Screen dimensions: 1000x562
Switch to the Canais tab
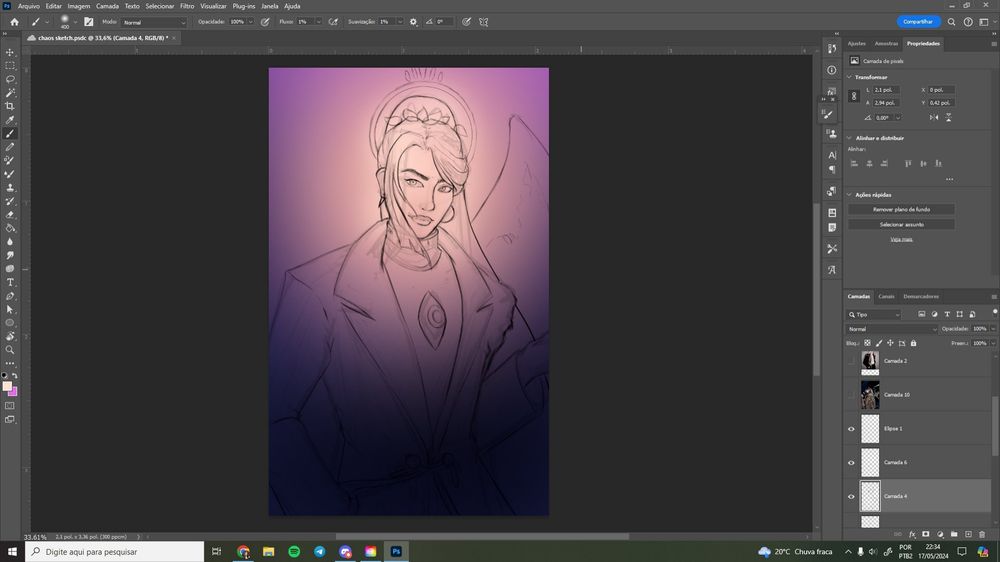[x=886, y=297]
